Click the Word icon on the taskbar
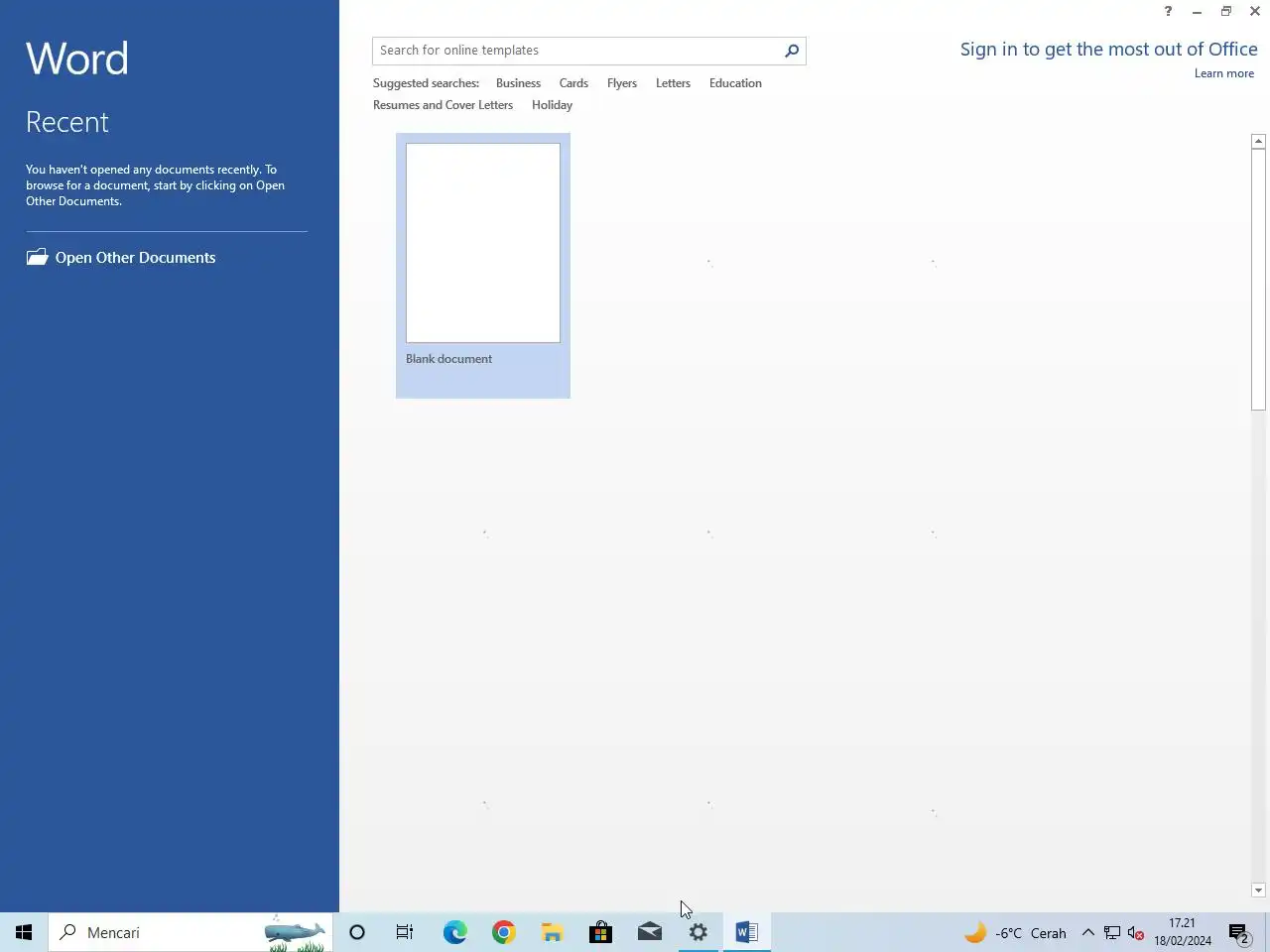The width and height of the screenshot is (1270, 952). [x=747, y=932]
